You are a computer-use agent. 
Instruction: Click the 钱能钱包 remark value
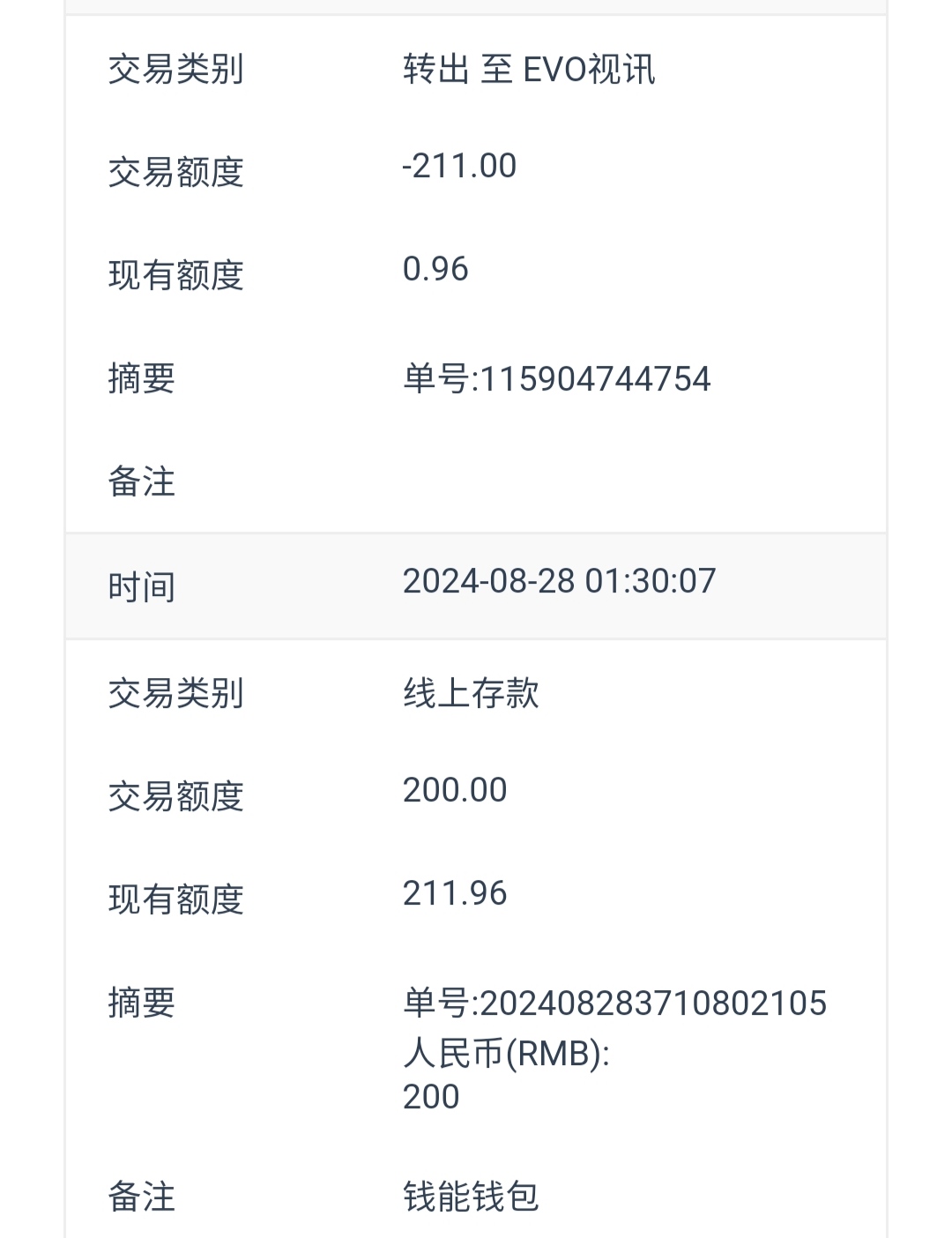[x=471, y=1197]
